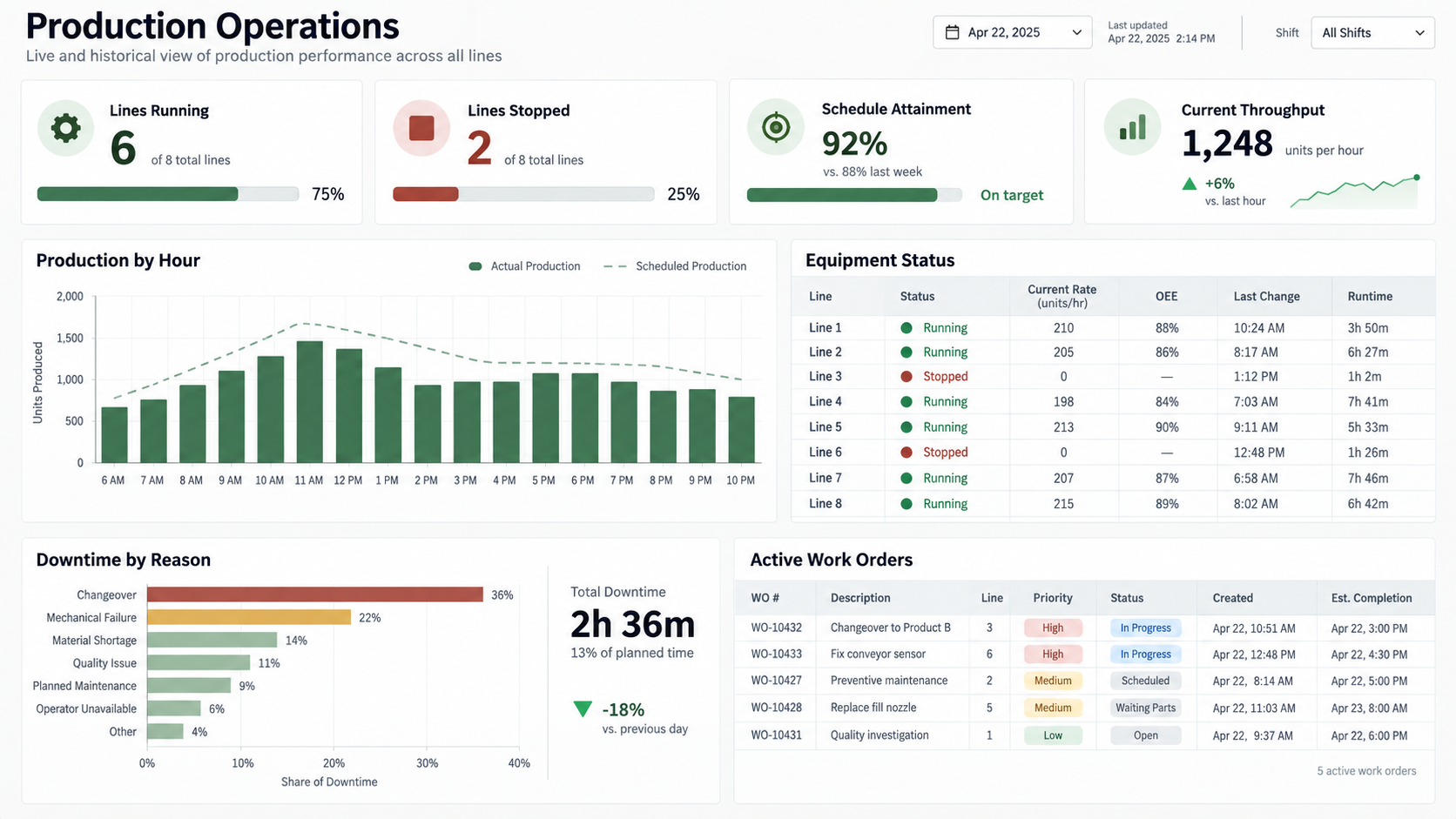Click the Mechanical Failure downtime bar
The height and width of the screenshot is (819, 1456).
pos(249,617)
